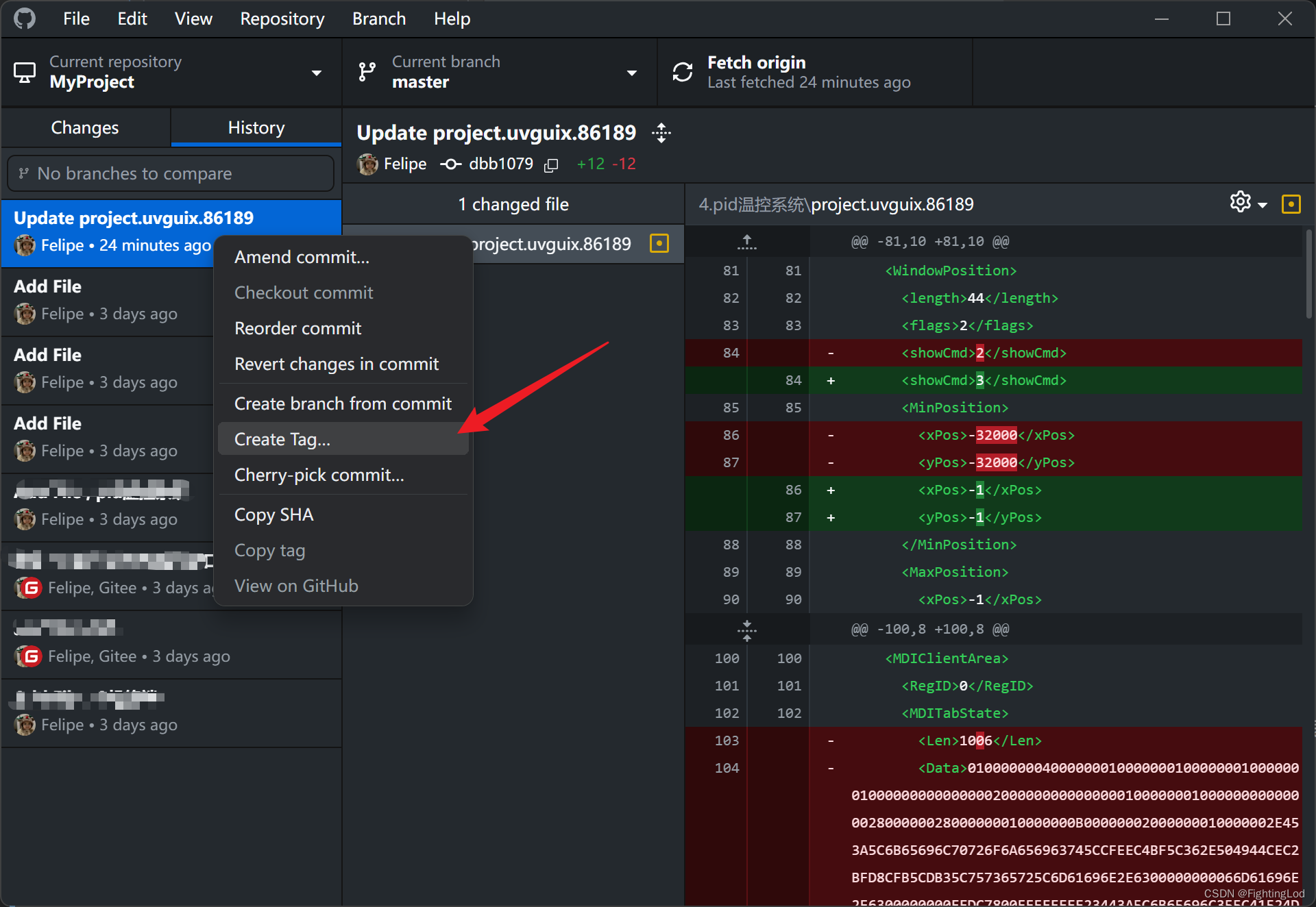Click the 1 changed file header
This screenshot has height=907, width=1316.
513,204
